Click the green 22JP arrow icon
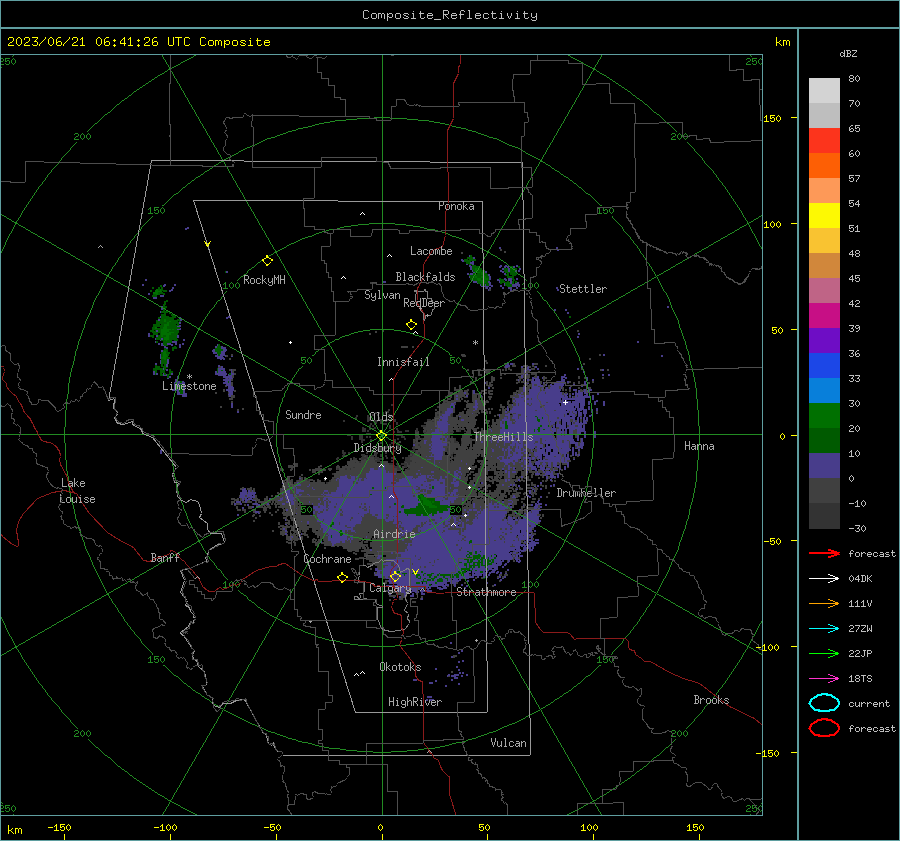Image resolution: width=900 pixels, height=841 pixels. click(824, 653)
